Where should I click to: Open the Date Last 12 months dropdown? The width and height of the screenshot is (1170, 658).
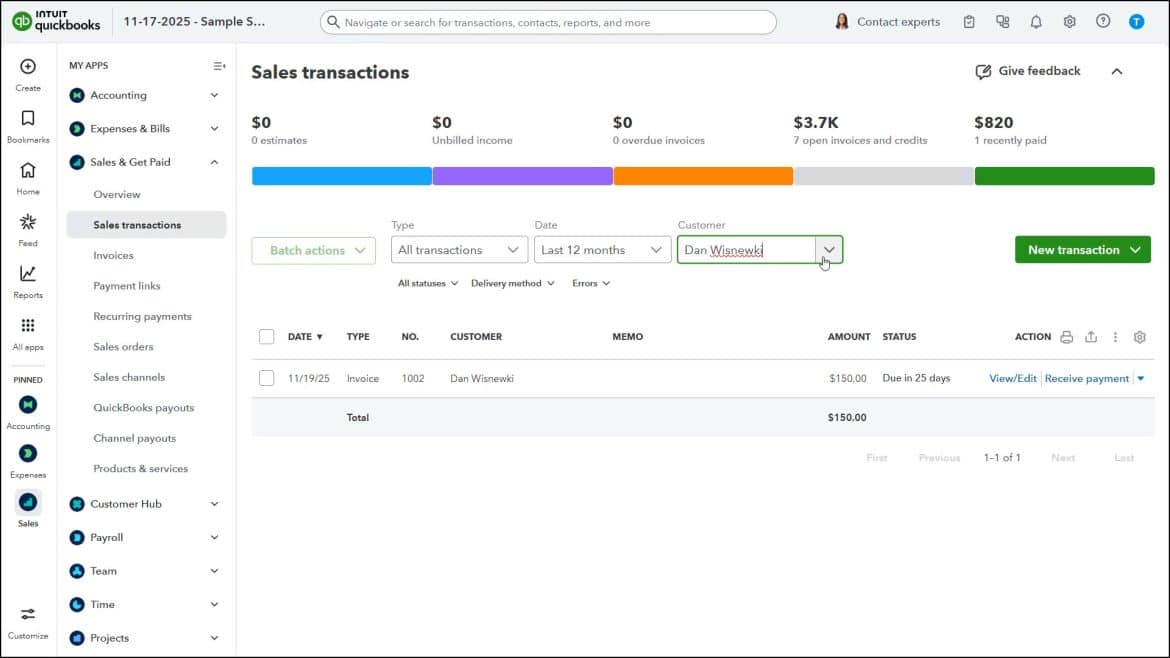(602, 250)
